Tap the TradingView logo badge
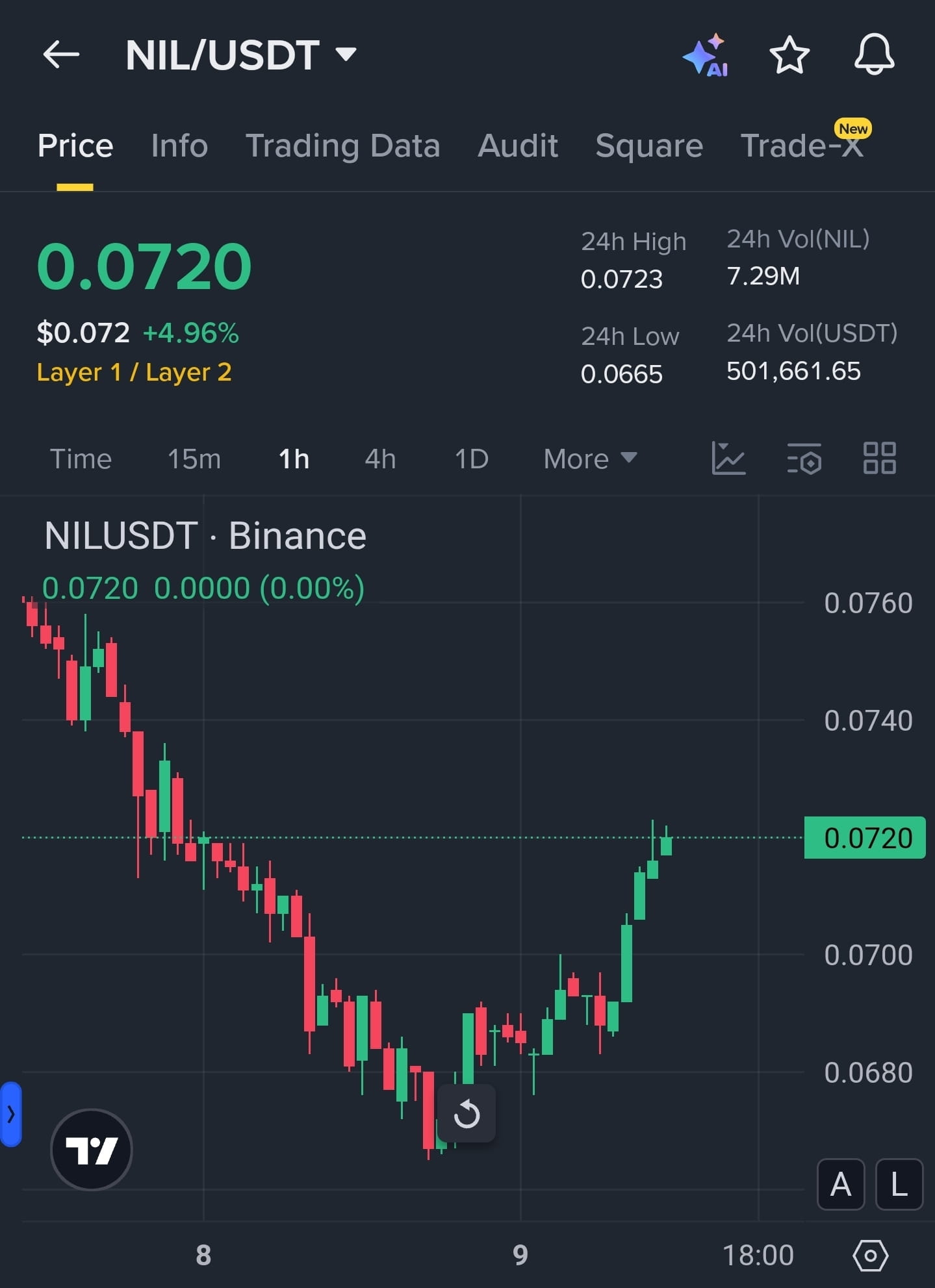This screenshot has width=935, height=1288. [x=92, y=1150]
